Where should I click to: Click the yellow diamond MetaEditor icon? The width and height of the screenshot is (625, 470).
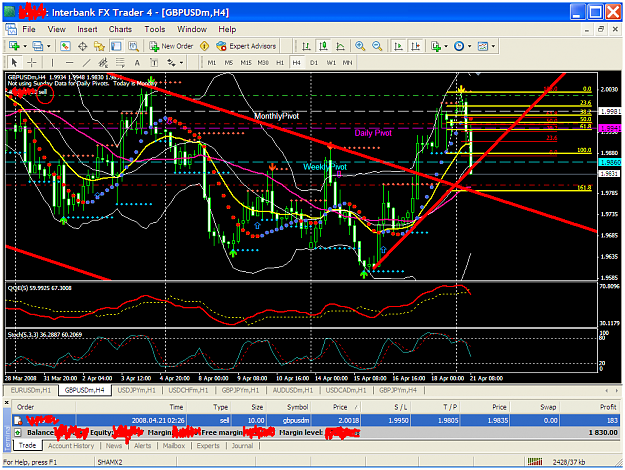(x=204, y=46)
